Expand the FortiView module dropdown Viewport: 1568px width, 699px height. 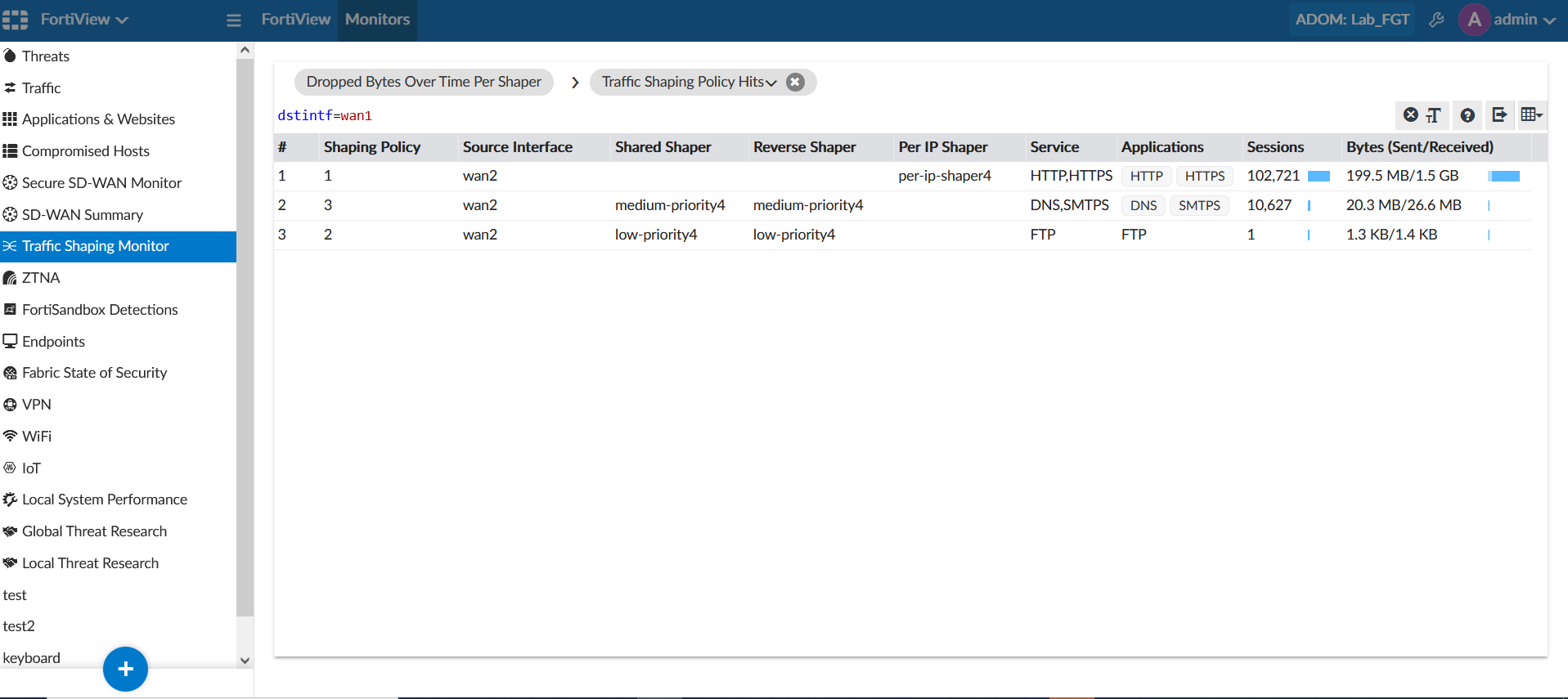point(84,20)
